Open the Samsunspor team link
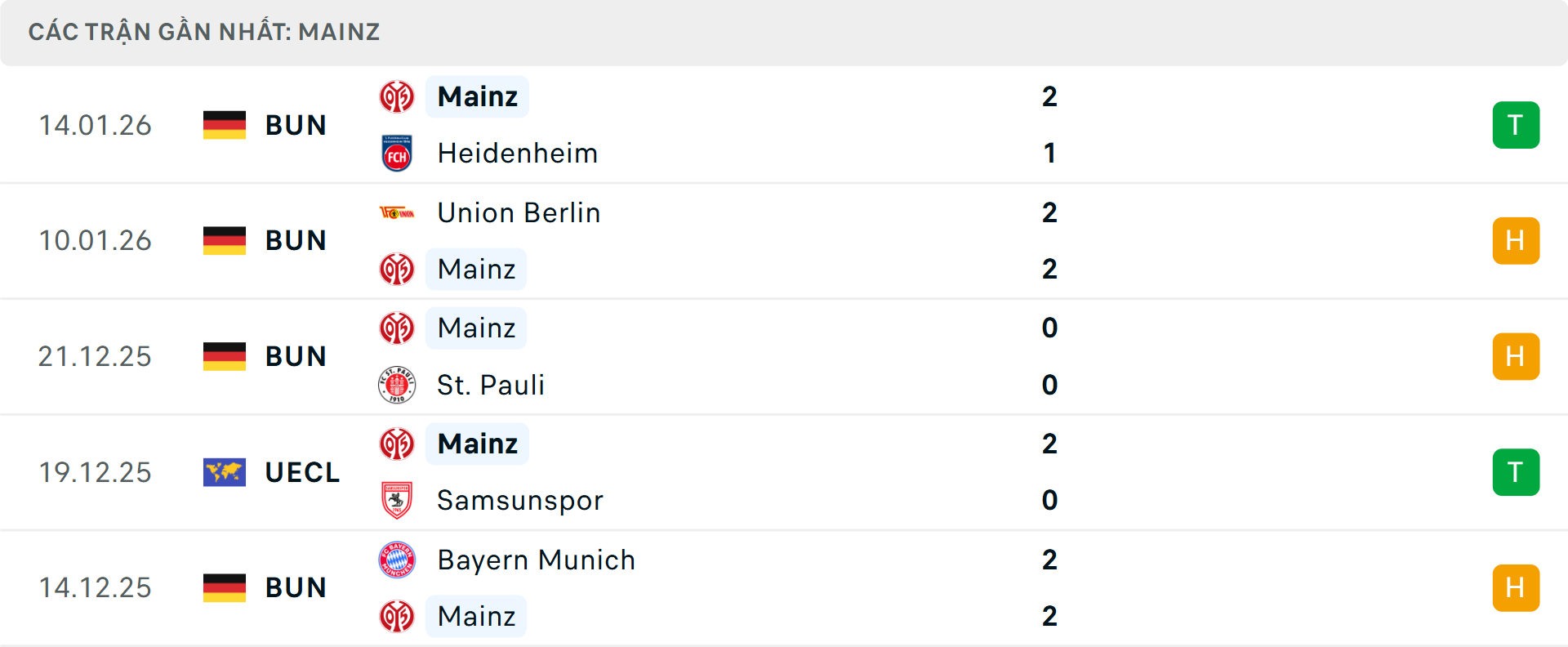The width and height of the screenshot is (1568, 647). click(520, 500)
